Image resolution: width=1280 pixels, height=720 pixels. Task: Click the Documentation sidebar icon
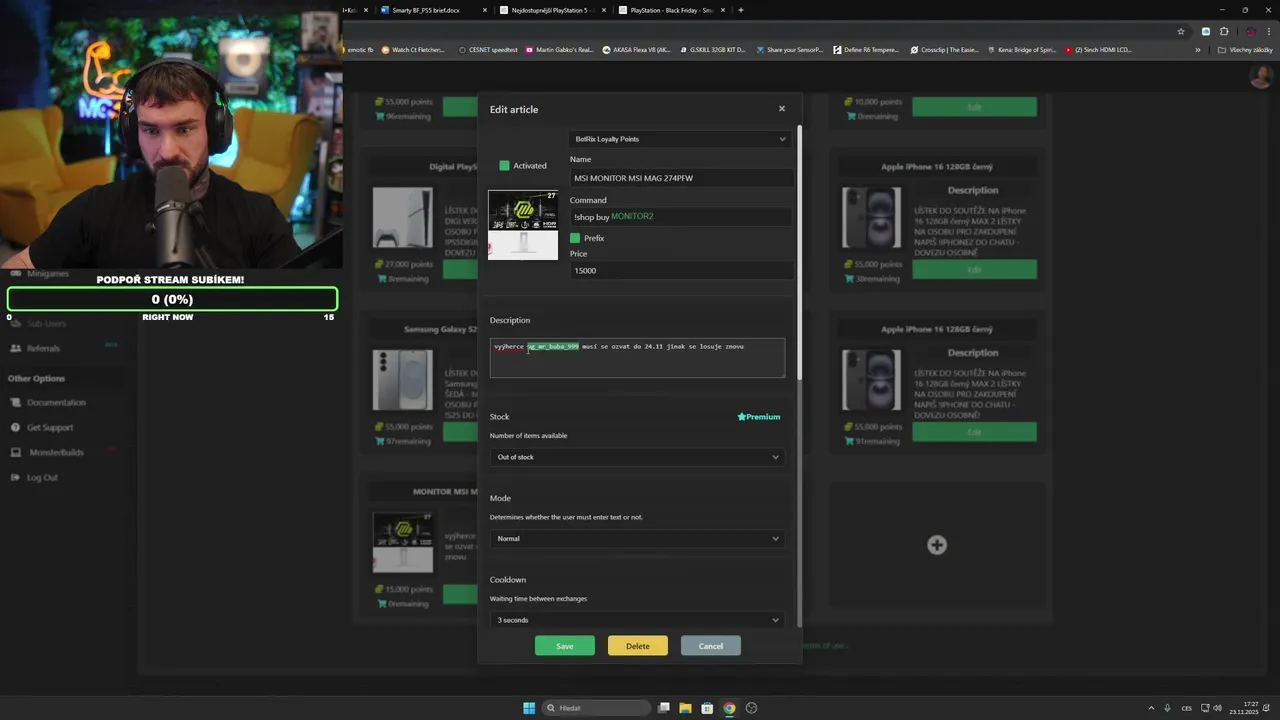(15, 402)
